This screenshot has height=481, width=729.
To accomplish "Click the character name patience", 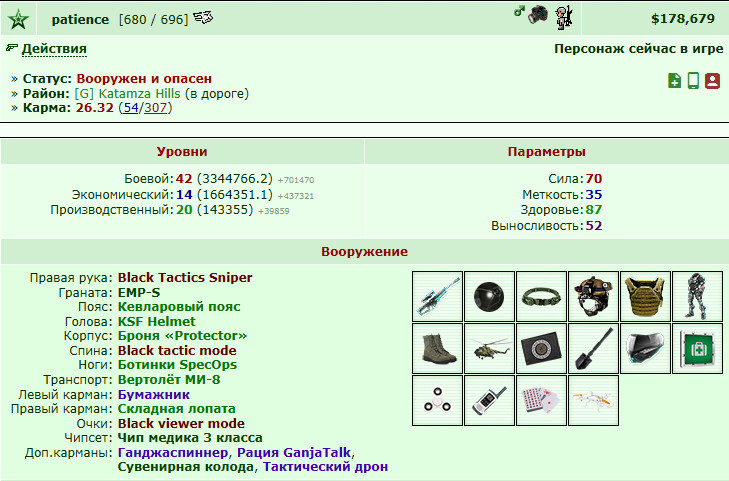I will coord(80,20).
